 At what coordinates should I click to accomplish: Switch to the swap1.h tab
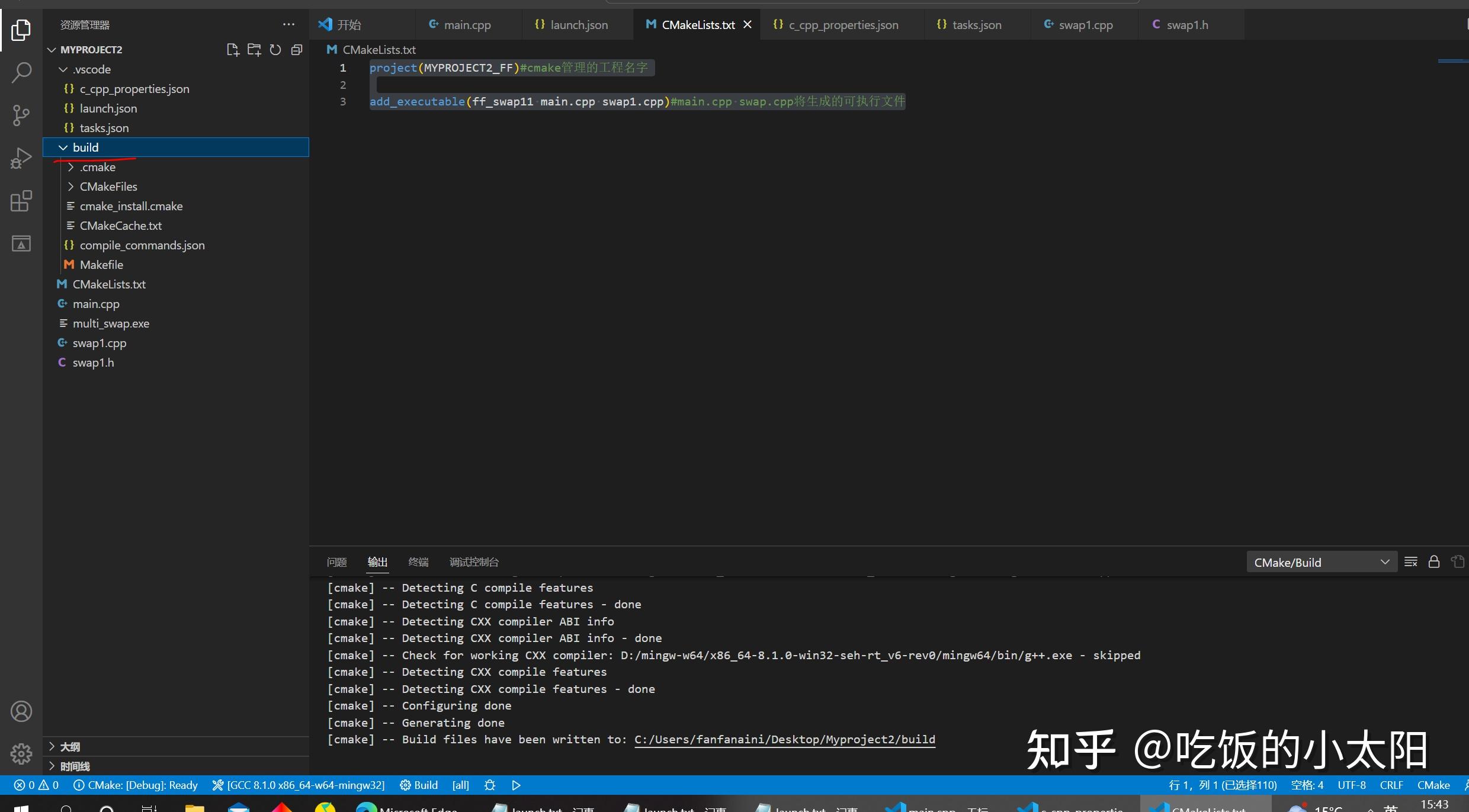tap(1187, 25)
